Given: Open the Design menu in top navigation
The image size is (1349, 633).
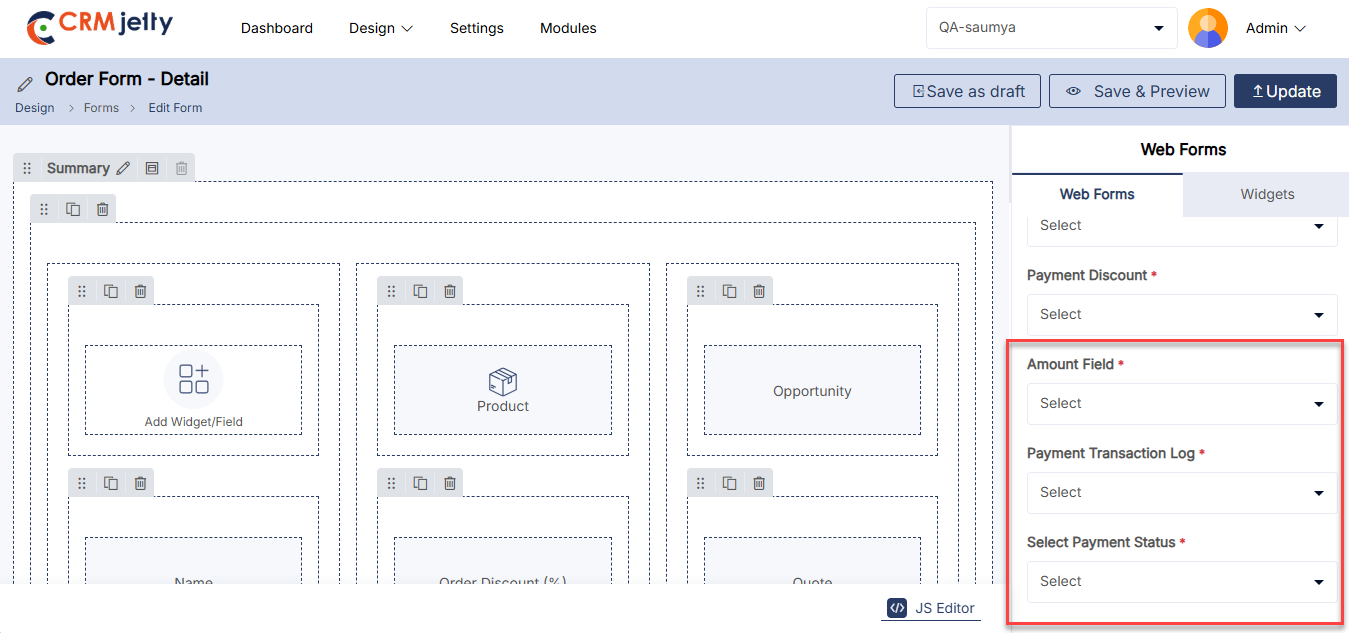Looking at the screenshot, I should (x=380, y=28).
